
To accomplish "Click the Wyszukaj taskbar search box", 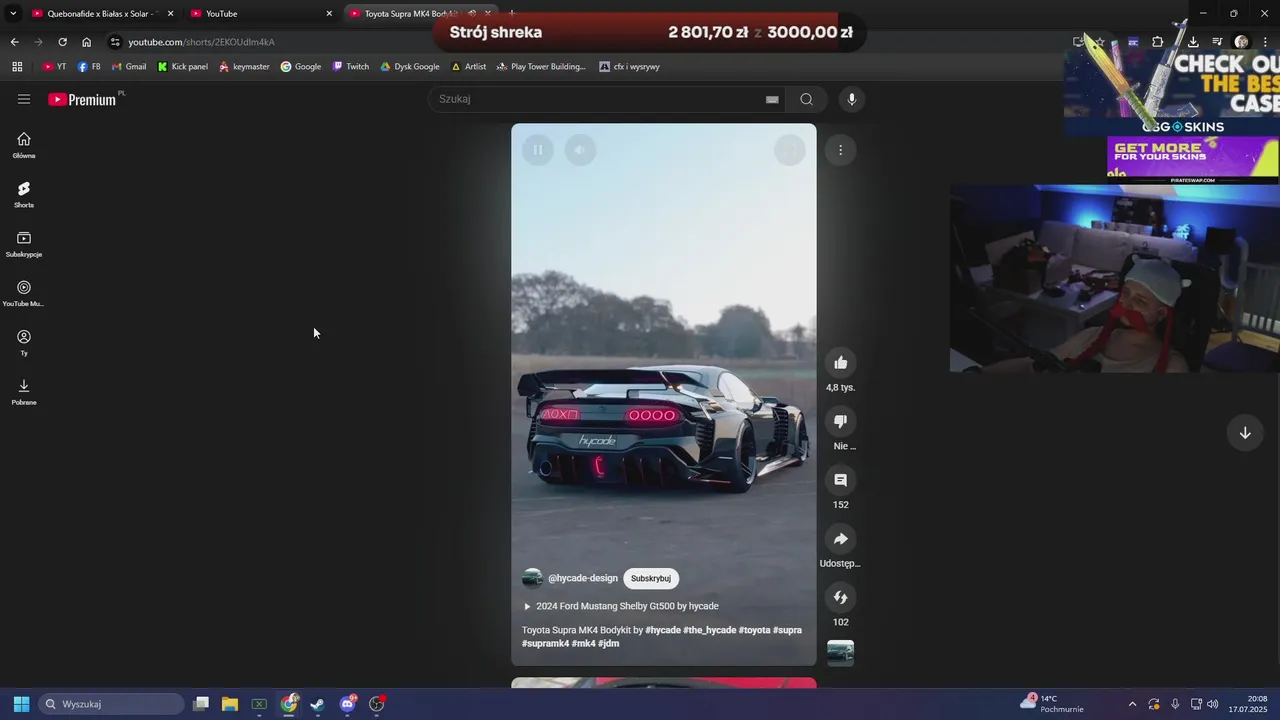I will (112, 704).
